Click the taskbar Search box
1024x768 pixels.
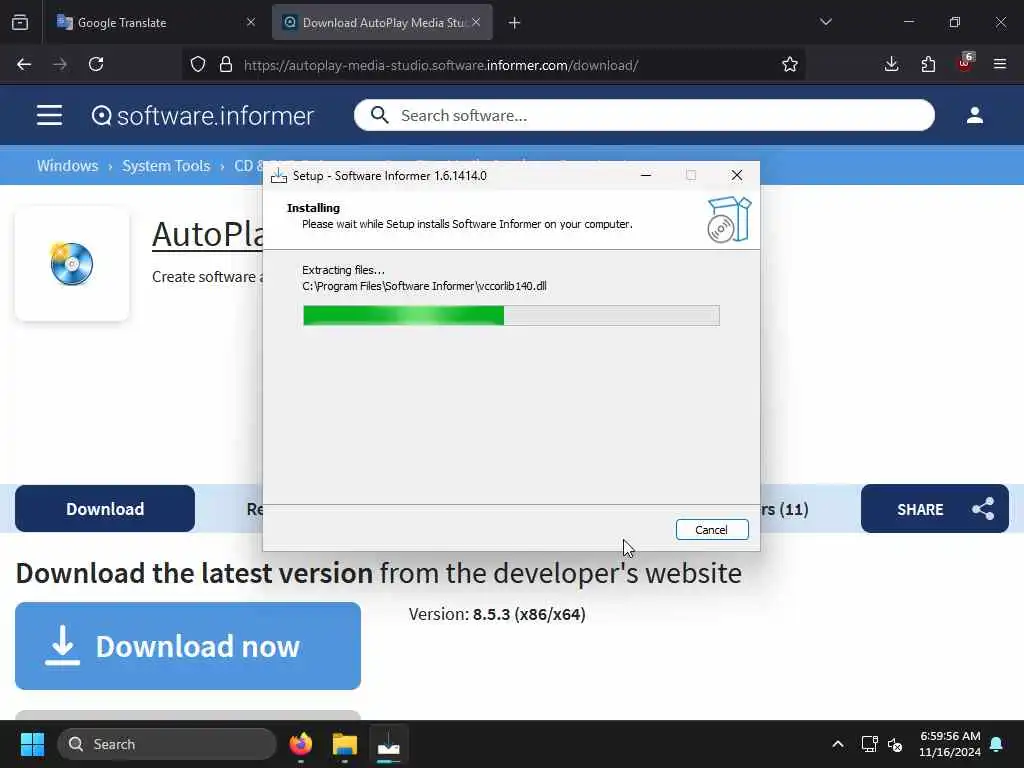pyautogui.click(x=167, y=744)
